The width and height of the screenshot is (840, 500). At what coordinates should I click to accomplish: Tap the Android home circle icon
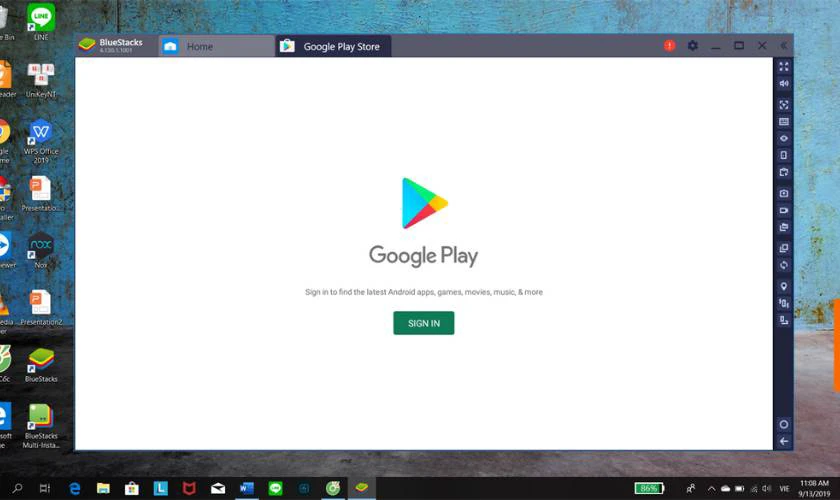click(784, 424)
